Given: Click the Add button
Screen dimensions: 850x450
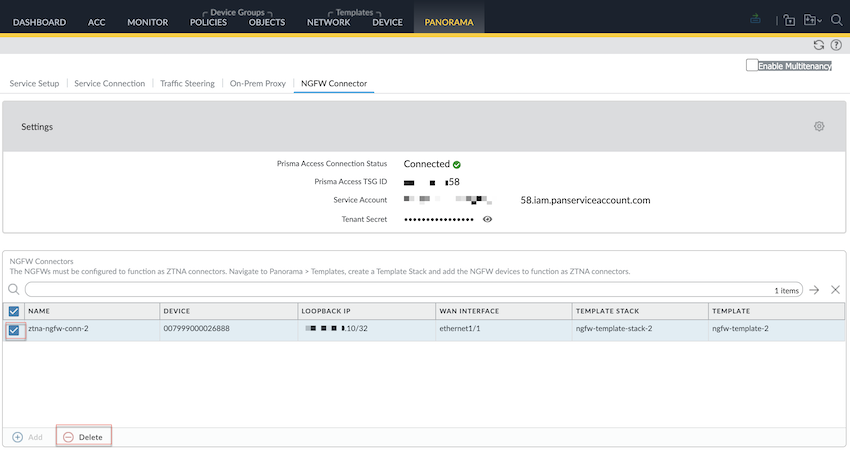Looking at the screenshot, I should [27, 437].
